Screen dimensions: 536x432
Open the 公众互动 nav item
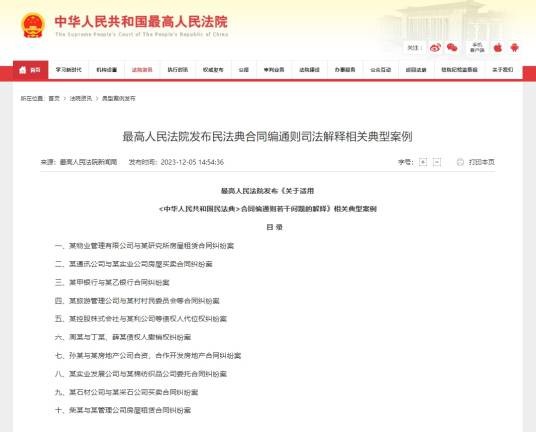coord(380,70)
